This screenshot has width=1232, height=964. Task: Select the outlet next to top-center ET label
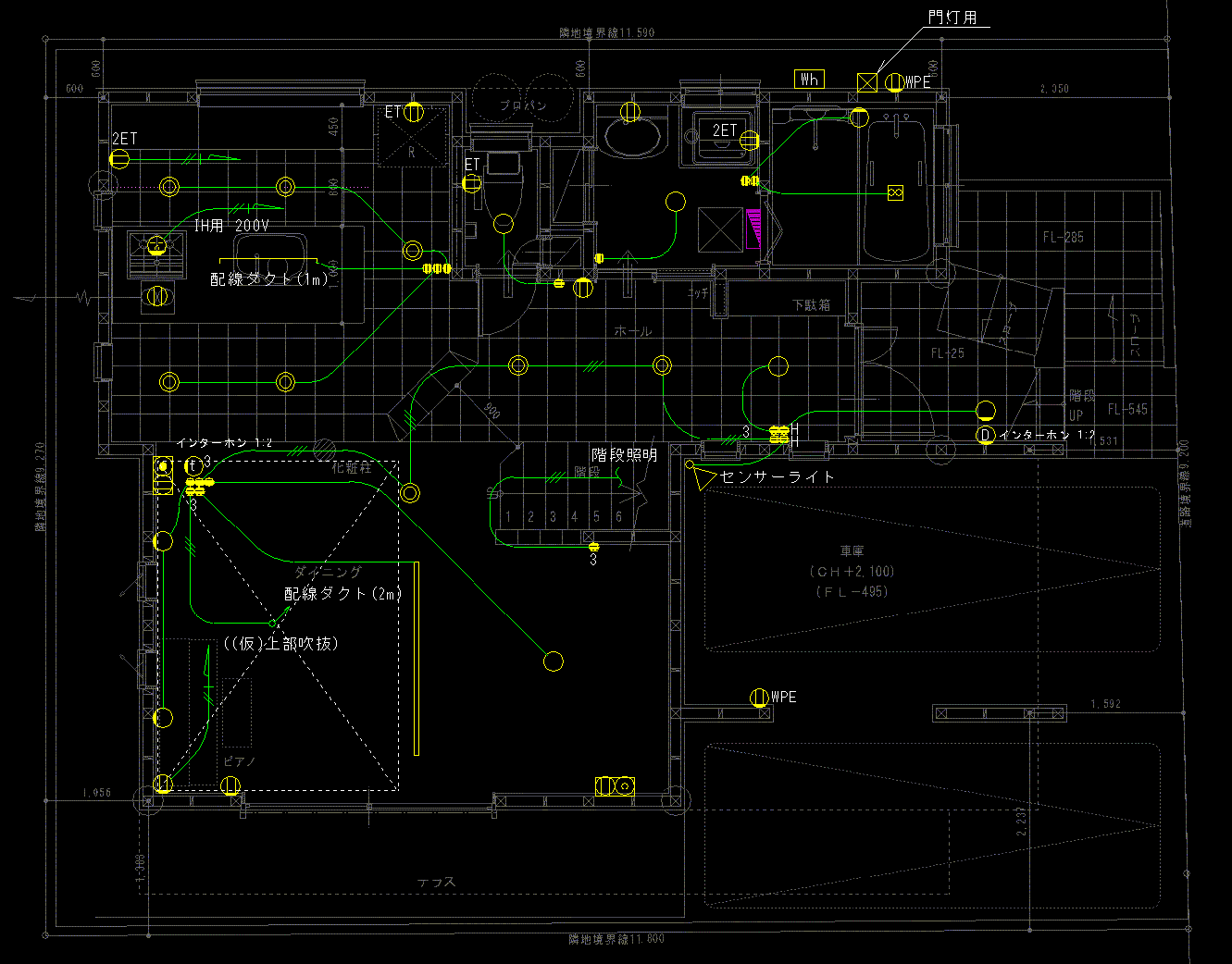414,113
